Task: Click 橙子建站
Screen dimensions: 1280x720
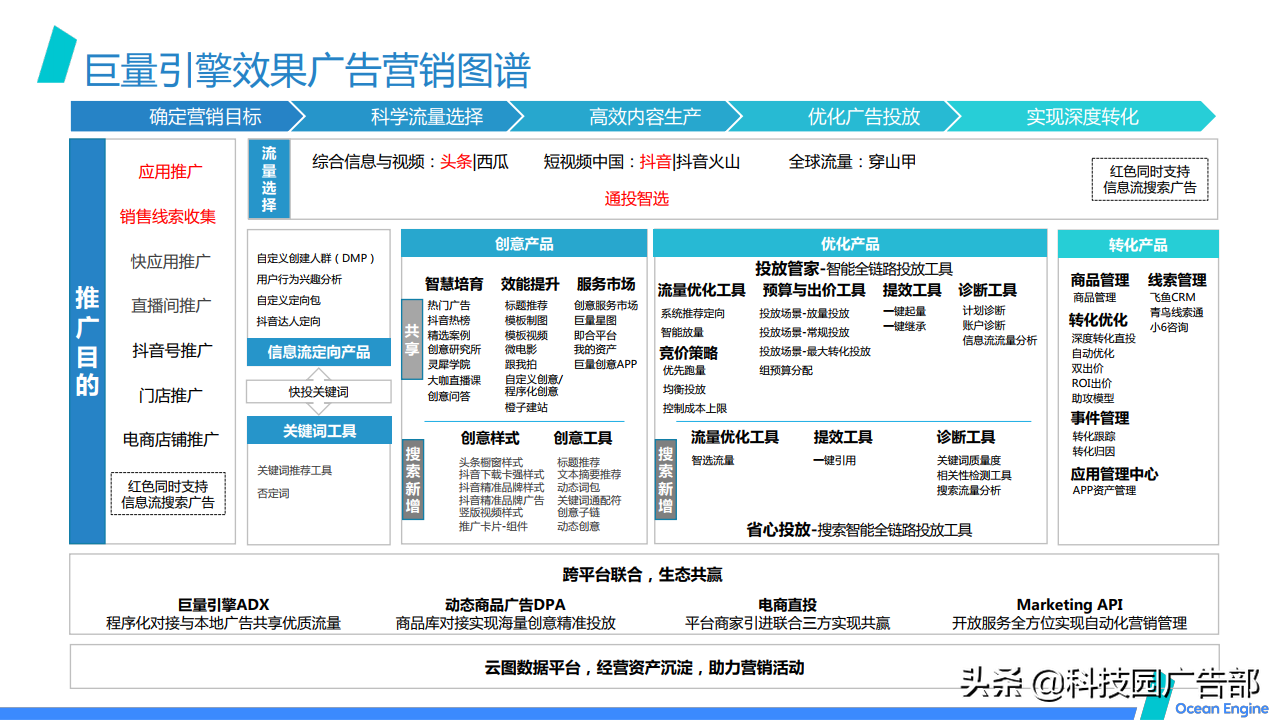Action: [526, 407]
